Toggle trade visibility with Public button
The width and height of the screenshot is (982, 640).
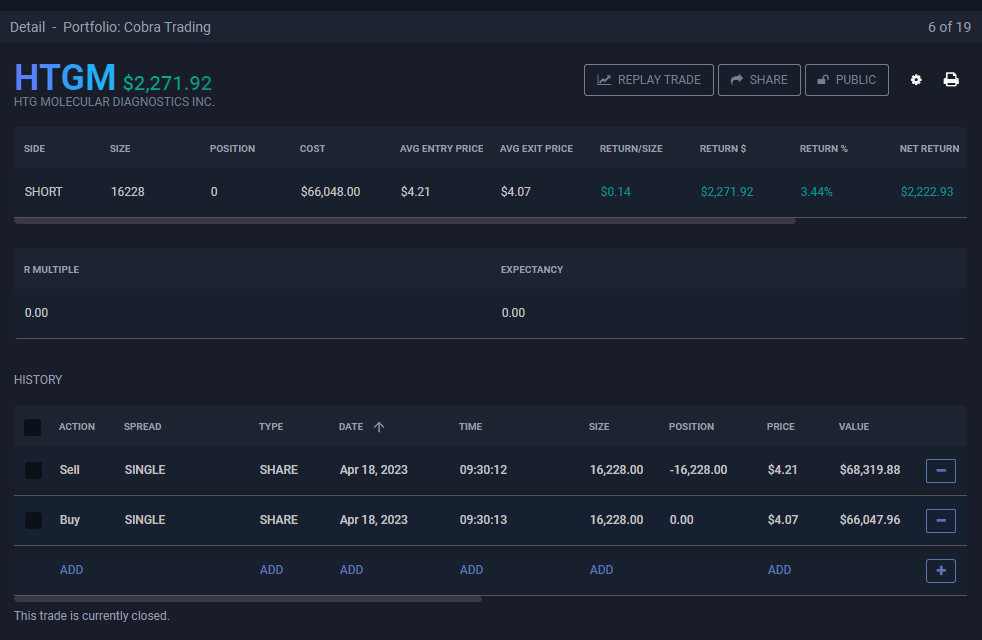click(846, 80)
